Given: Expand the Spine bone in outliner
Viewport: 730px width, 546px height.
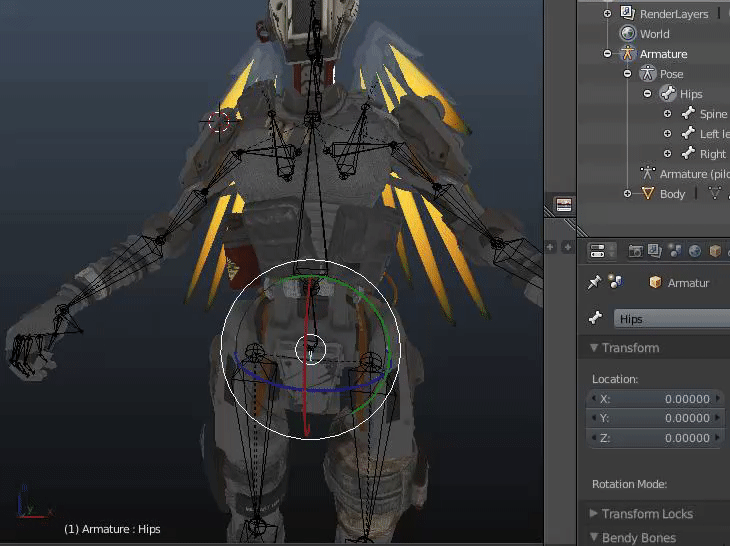Looking at the screenshot, I should (x=667, y=114).
